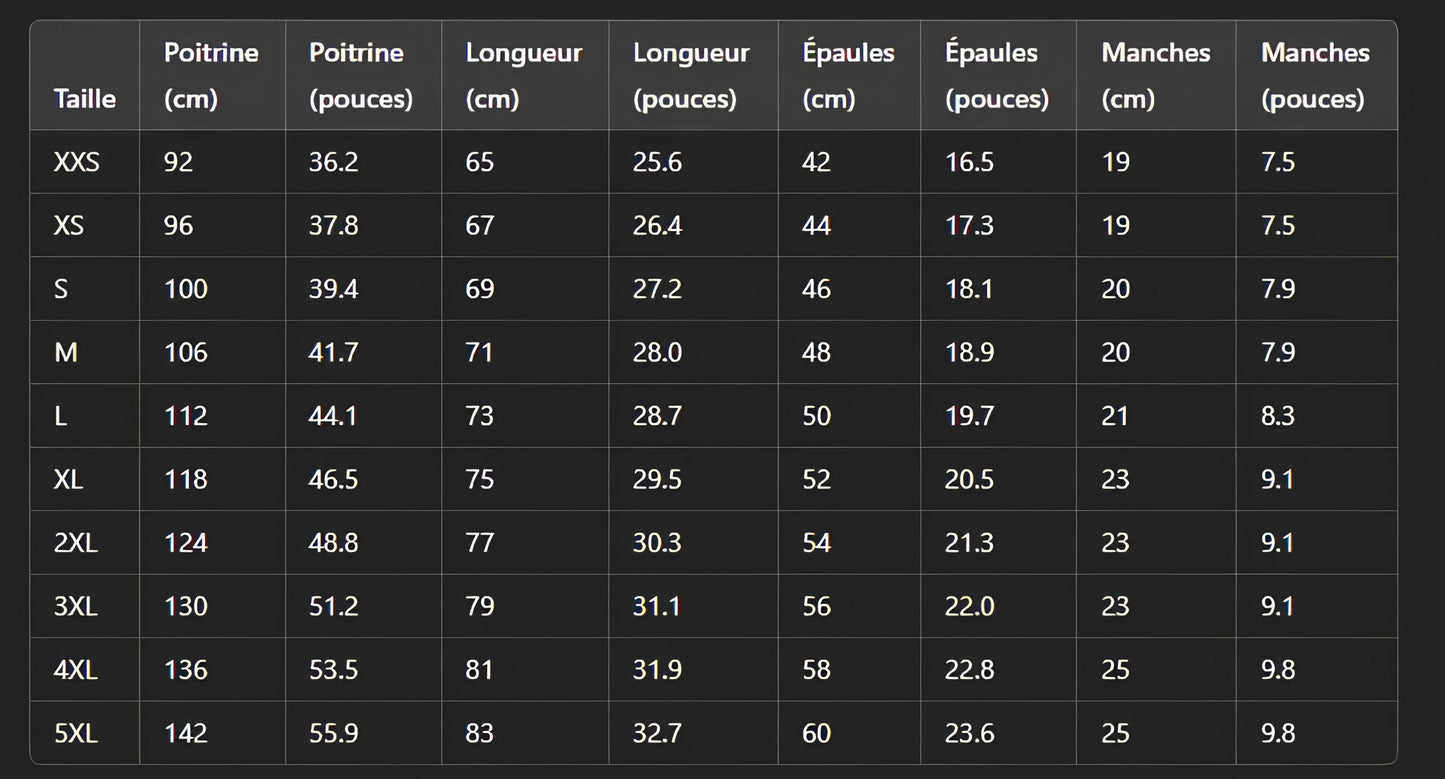The height and width of the screenshot is (779, 1445).
Task: Select the Manches (cm) column header
Action: pyautogui.click(x=1156, y=76)
